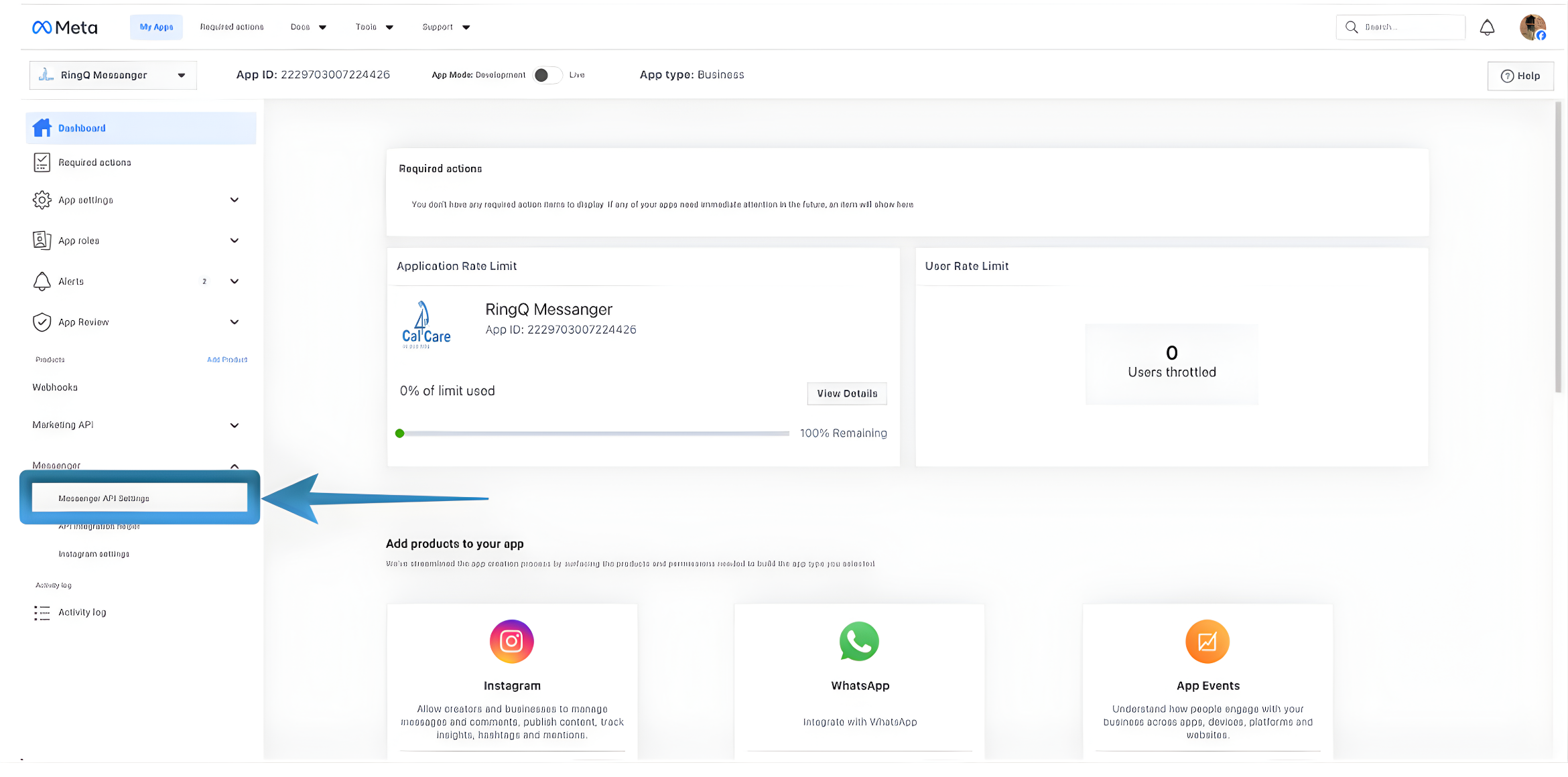This screenshot has height=777, width=1568.
Task: Open Messenger API Settings
Action: (x=104, y=498)
